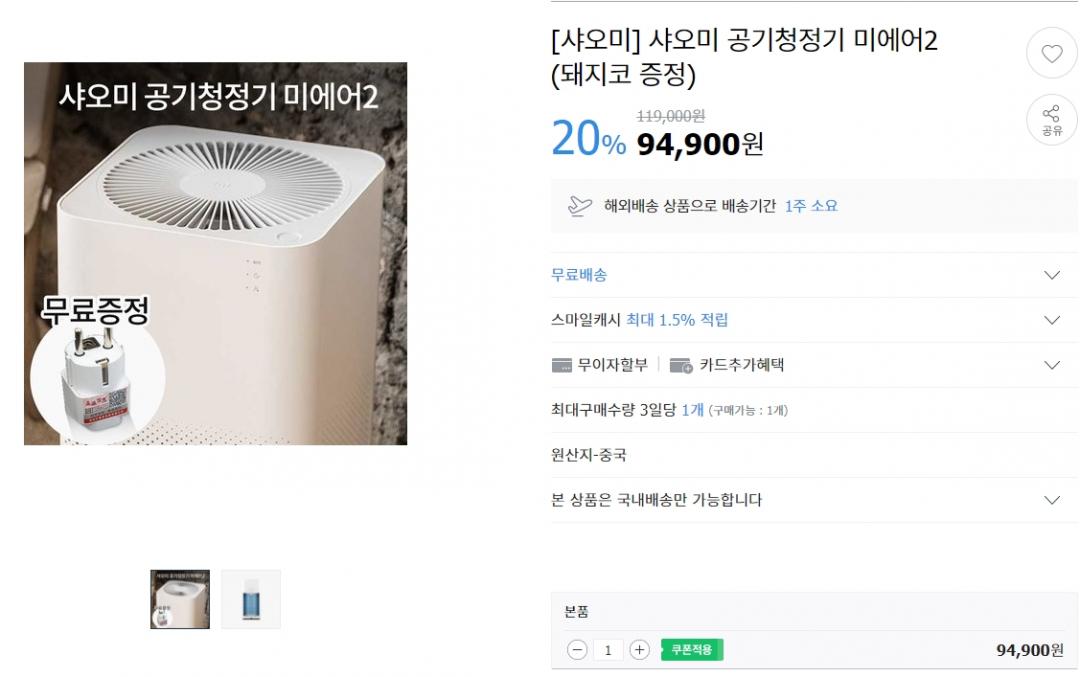The width and height of the screenshot is (1080, 677).
Task: Click the 카드추가혜택 card icon
Action: point(681,365)
